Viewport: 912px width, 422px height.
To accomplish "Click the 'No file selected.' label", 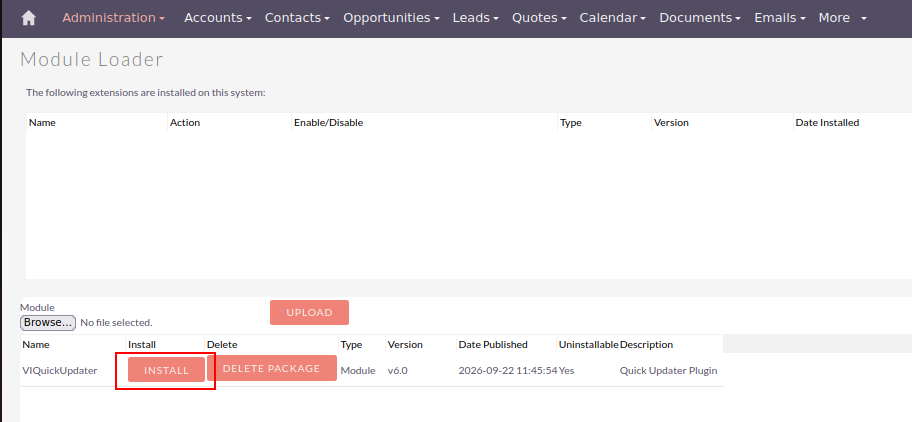I will coord(116,322).
